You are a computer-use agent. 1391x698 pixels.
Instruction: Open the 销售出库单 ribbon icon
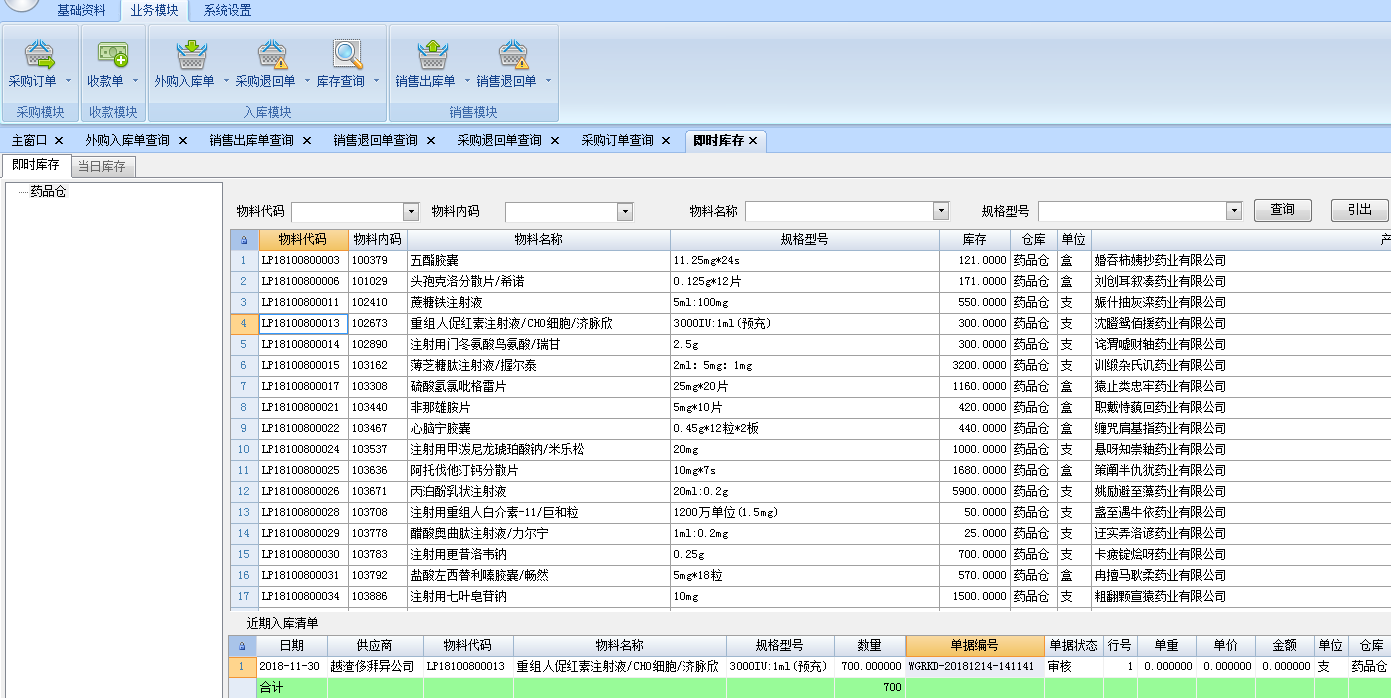tap(432, 55)
